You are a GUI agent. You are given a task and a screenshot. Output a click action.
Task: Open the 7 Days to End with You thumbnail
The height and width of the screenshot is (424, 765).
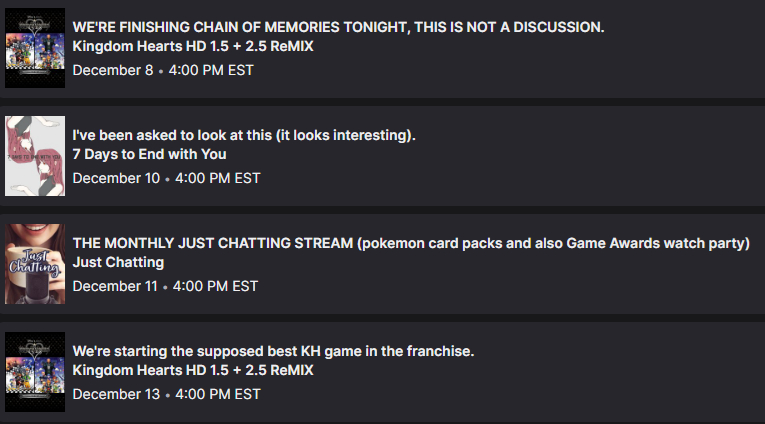pos(35,156)
